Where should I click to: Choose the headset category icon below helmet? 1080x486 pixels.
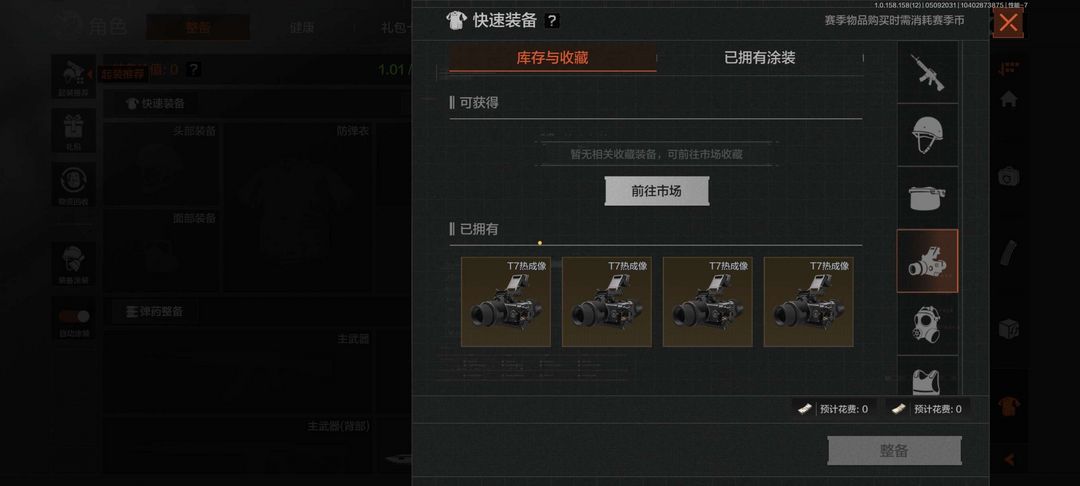[927, 198]
